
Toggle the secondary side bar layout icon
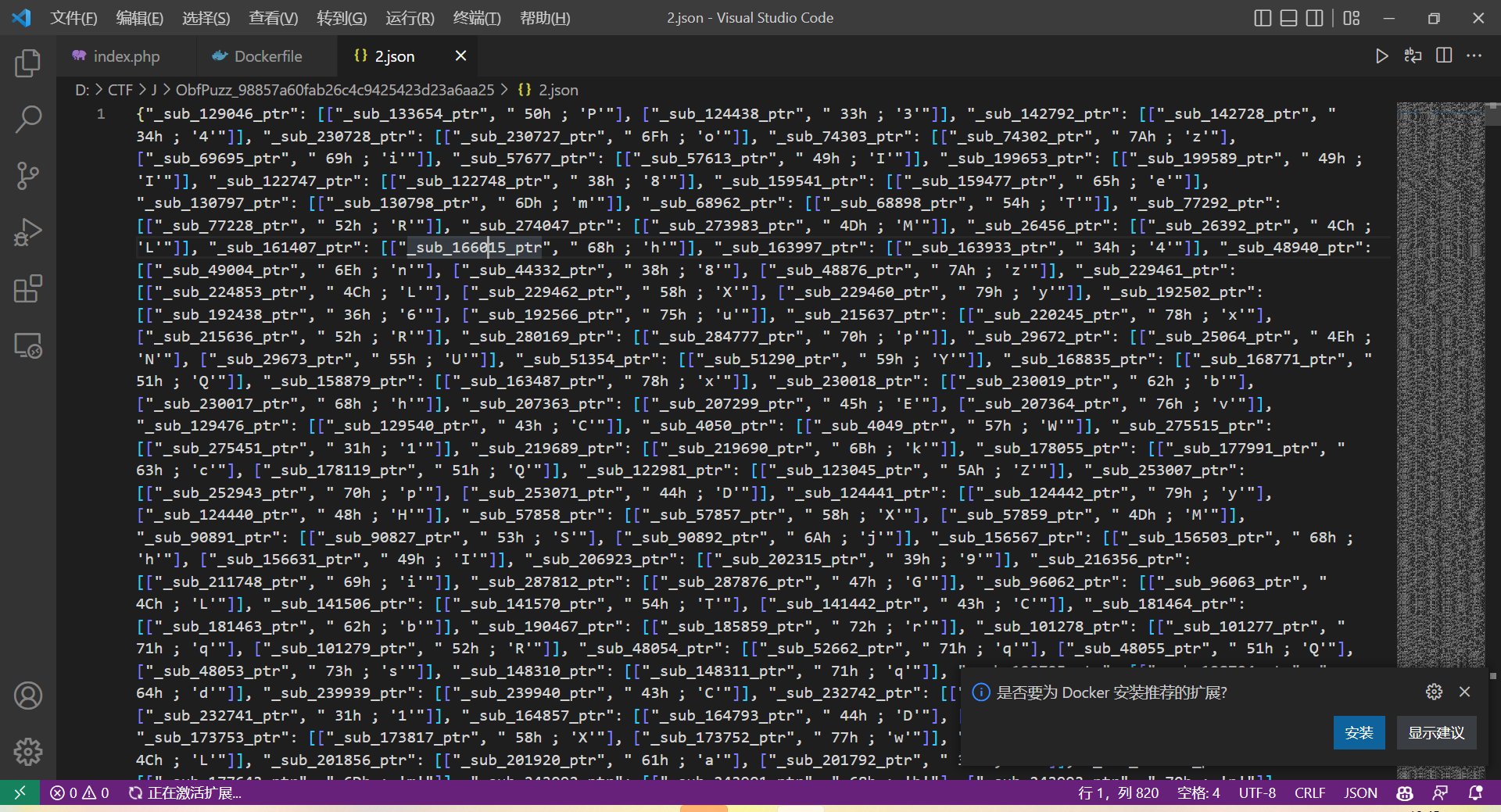coord(1315,18)
